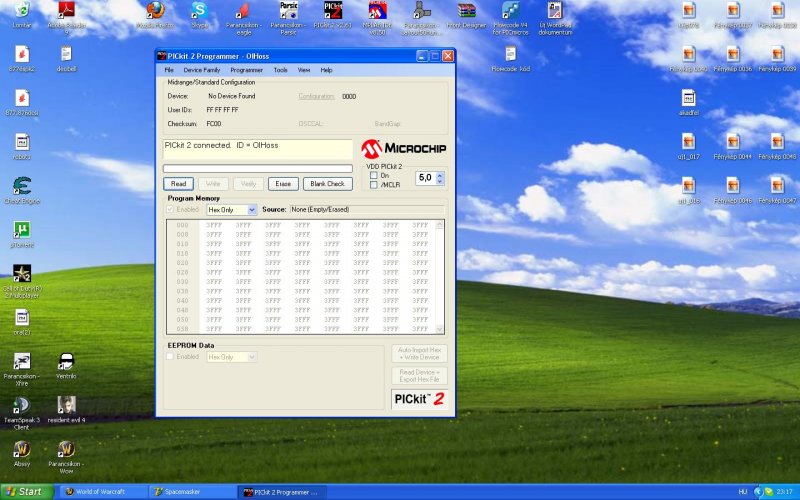Click the Configuration link label

pos(316,96)
